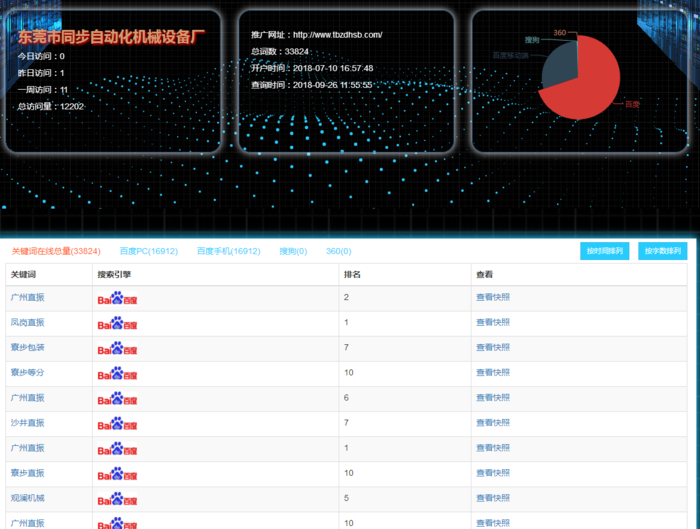
Task: Click the 寮步直振 keyword
Action: click(27, 473)
